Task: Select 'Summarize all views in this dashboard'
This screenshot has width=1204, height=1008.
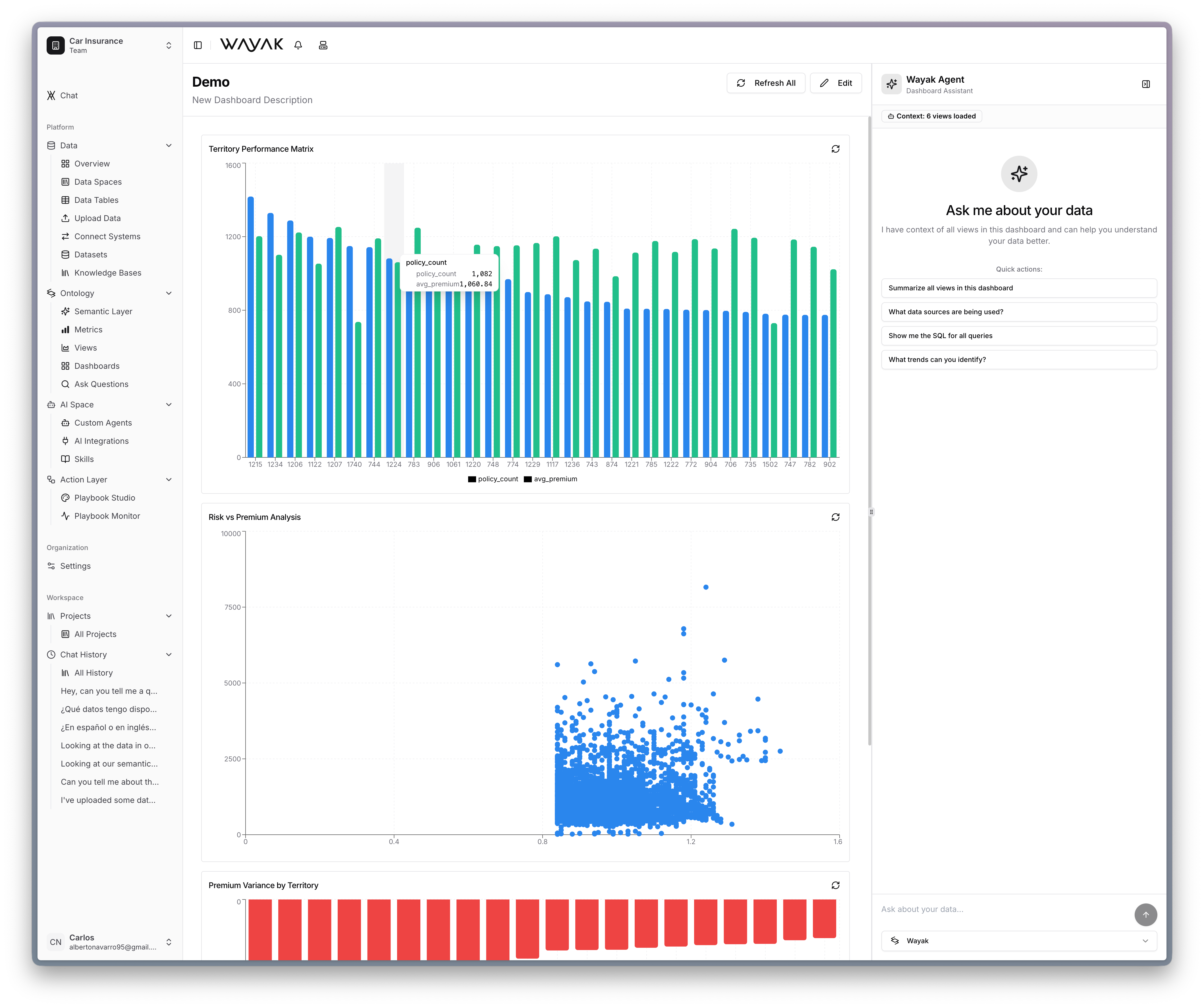Action: tap(1019, 288)
